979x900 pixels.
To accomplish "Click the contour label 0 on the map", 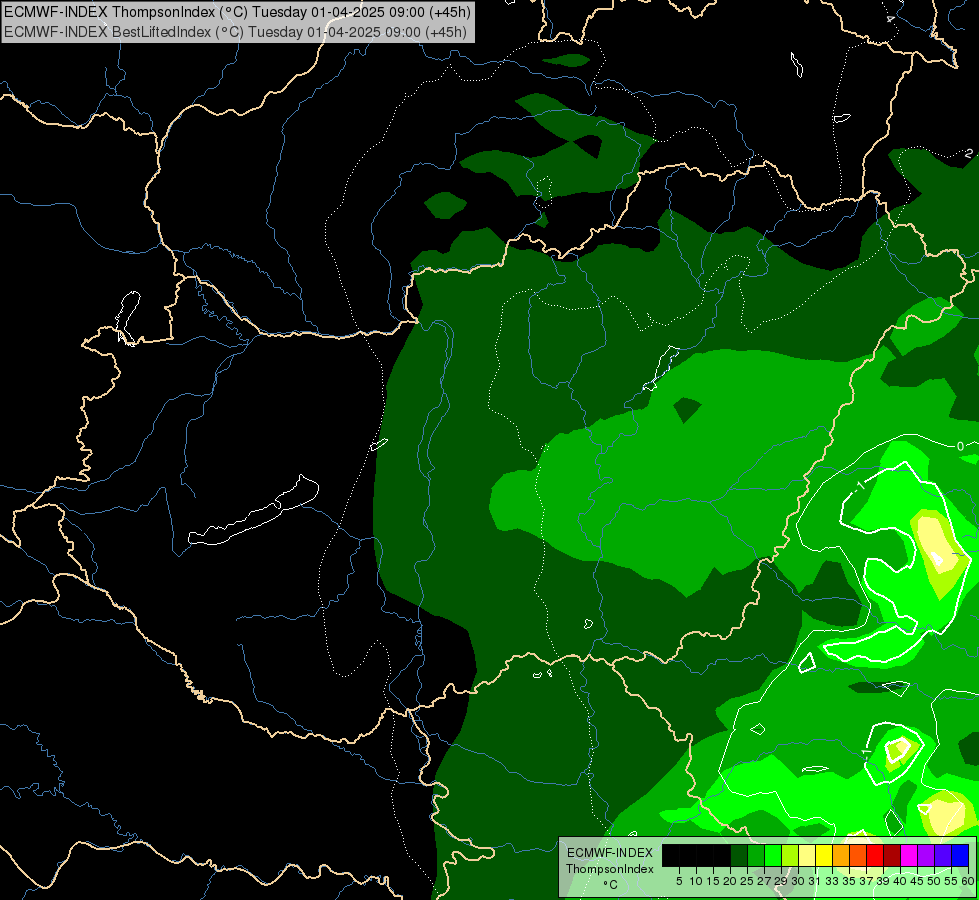I will [x=960, y=446].
